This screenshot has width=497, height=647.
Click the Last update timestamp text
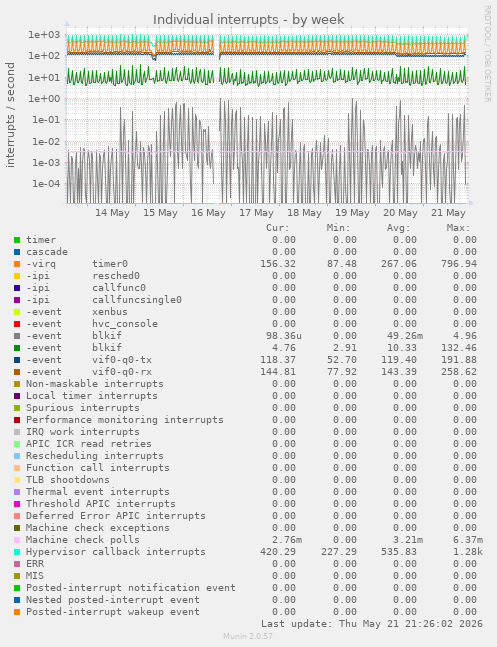click(372, 623)
